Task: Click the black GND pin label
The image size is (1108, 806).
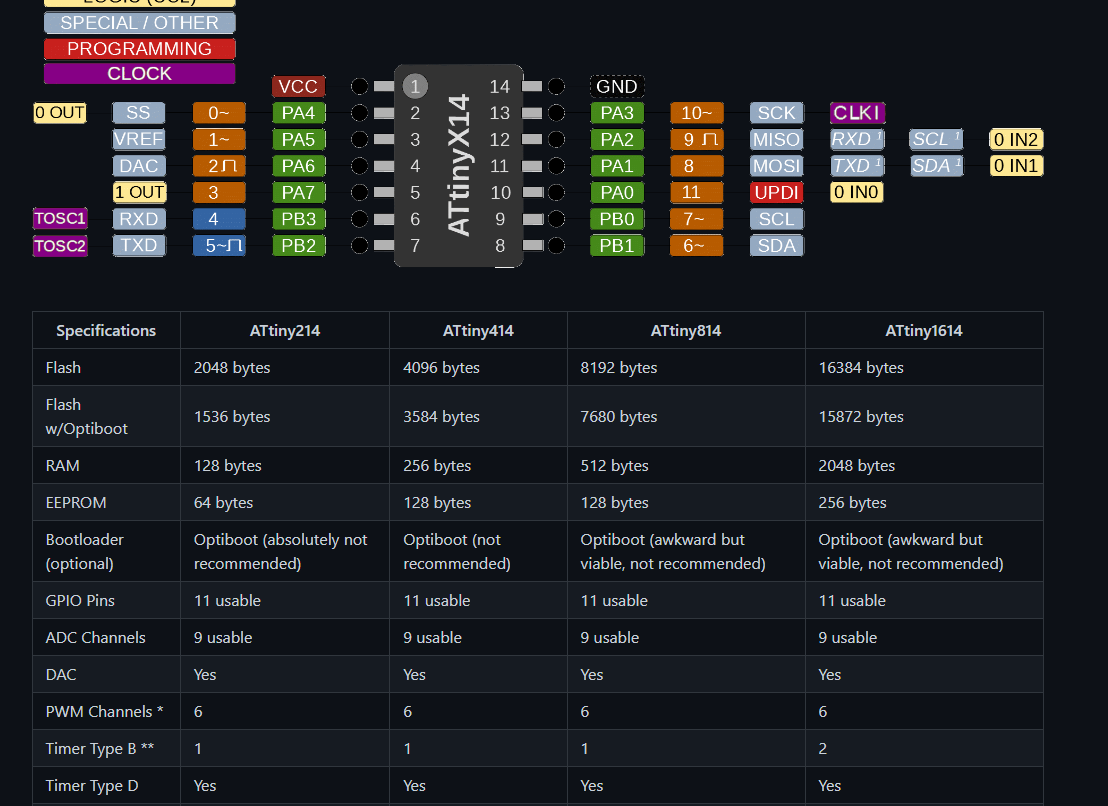Action: [x=616, y=87]
